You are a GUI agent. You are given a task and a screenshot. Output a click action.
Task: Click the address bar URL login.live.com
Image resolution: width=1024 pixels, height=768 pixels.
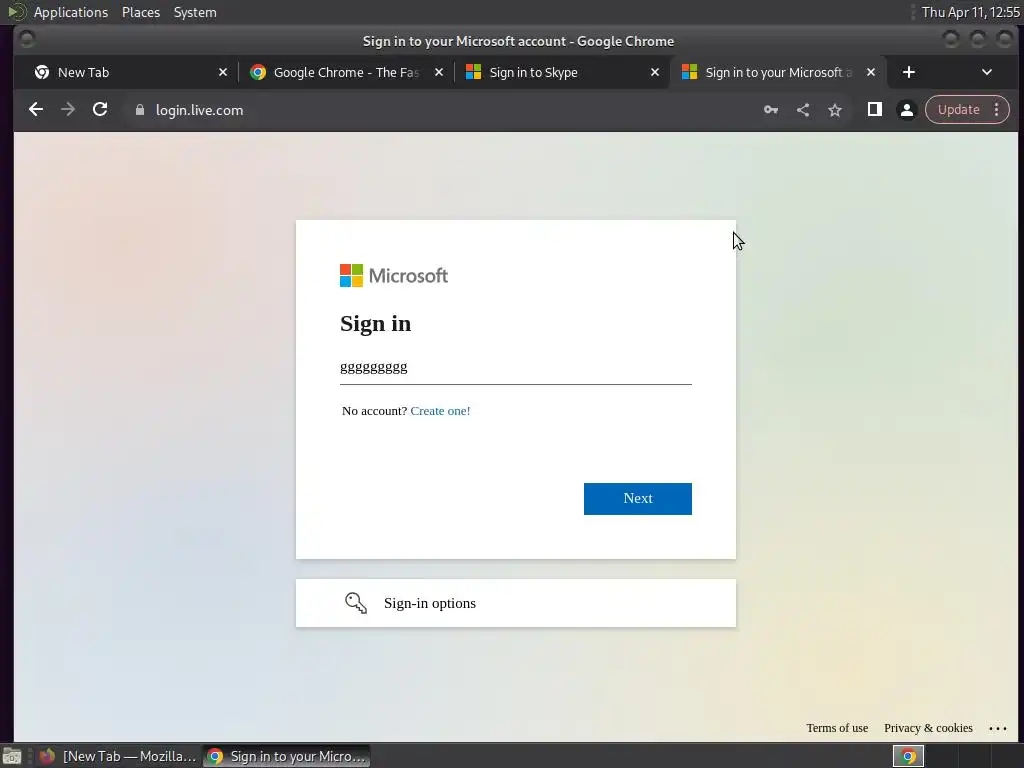tap(199, 110)
